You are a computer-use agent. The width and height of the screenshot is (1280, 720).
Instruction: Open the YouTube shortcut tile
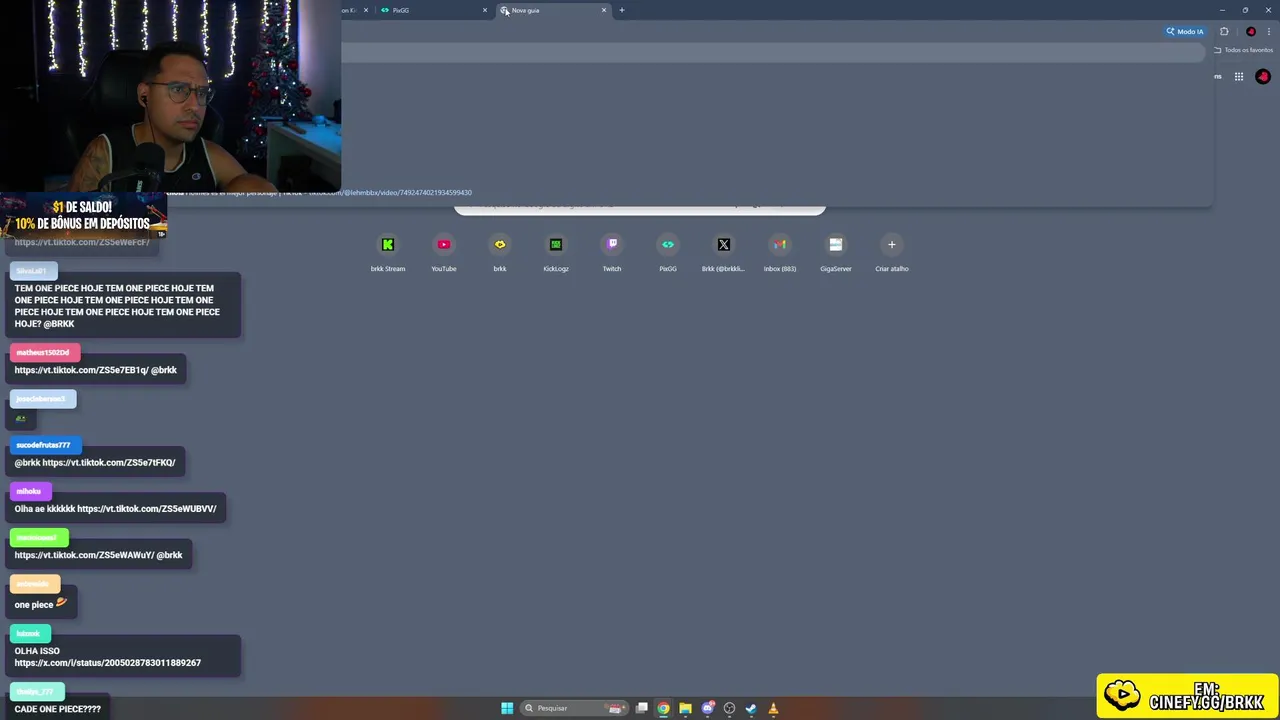coord(444,252)
